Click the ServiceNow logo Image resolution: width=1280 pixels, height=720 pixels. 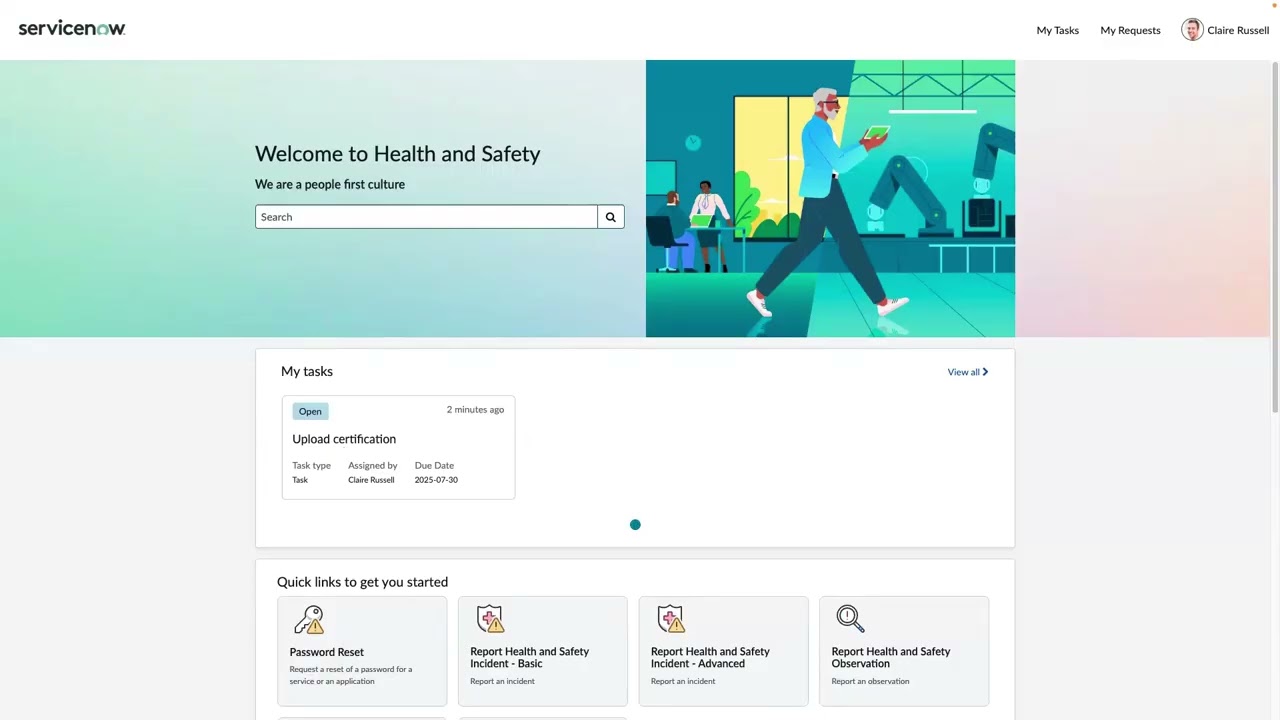(71, 28)
